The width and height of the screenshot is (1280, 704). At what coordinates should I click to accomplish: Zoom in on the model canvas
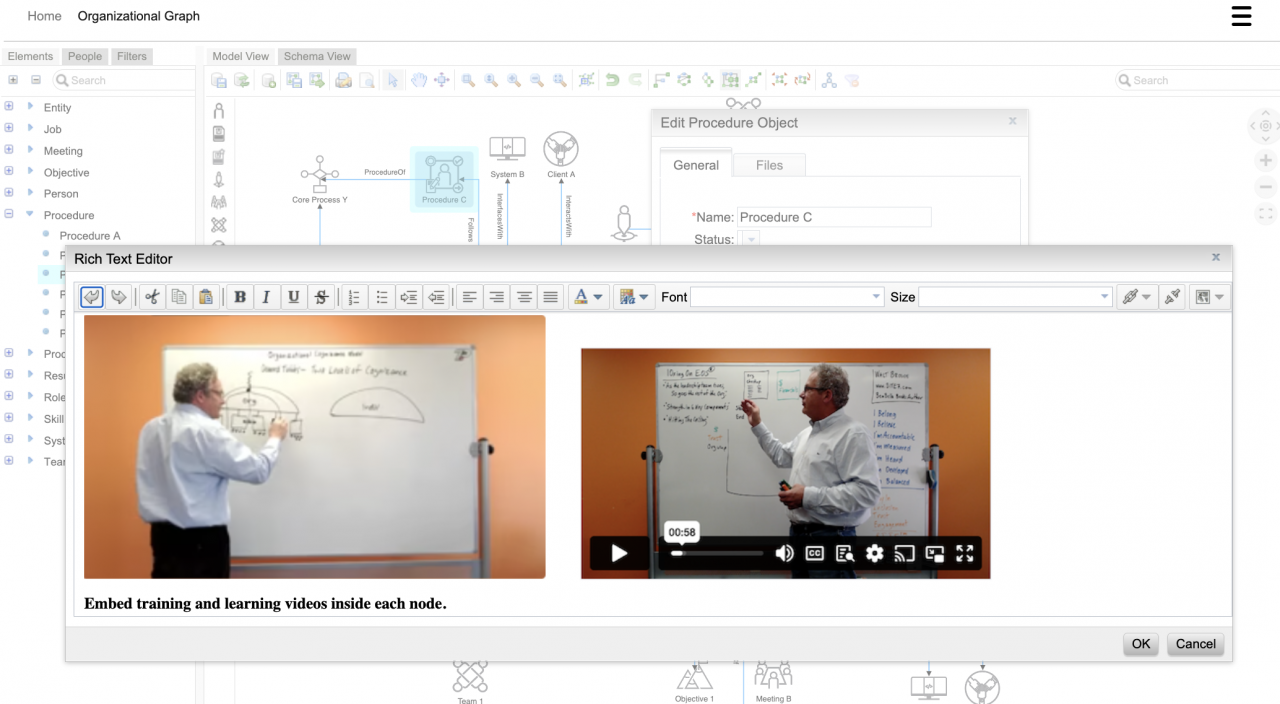[x=513, y=80]
